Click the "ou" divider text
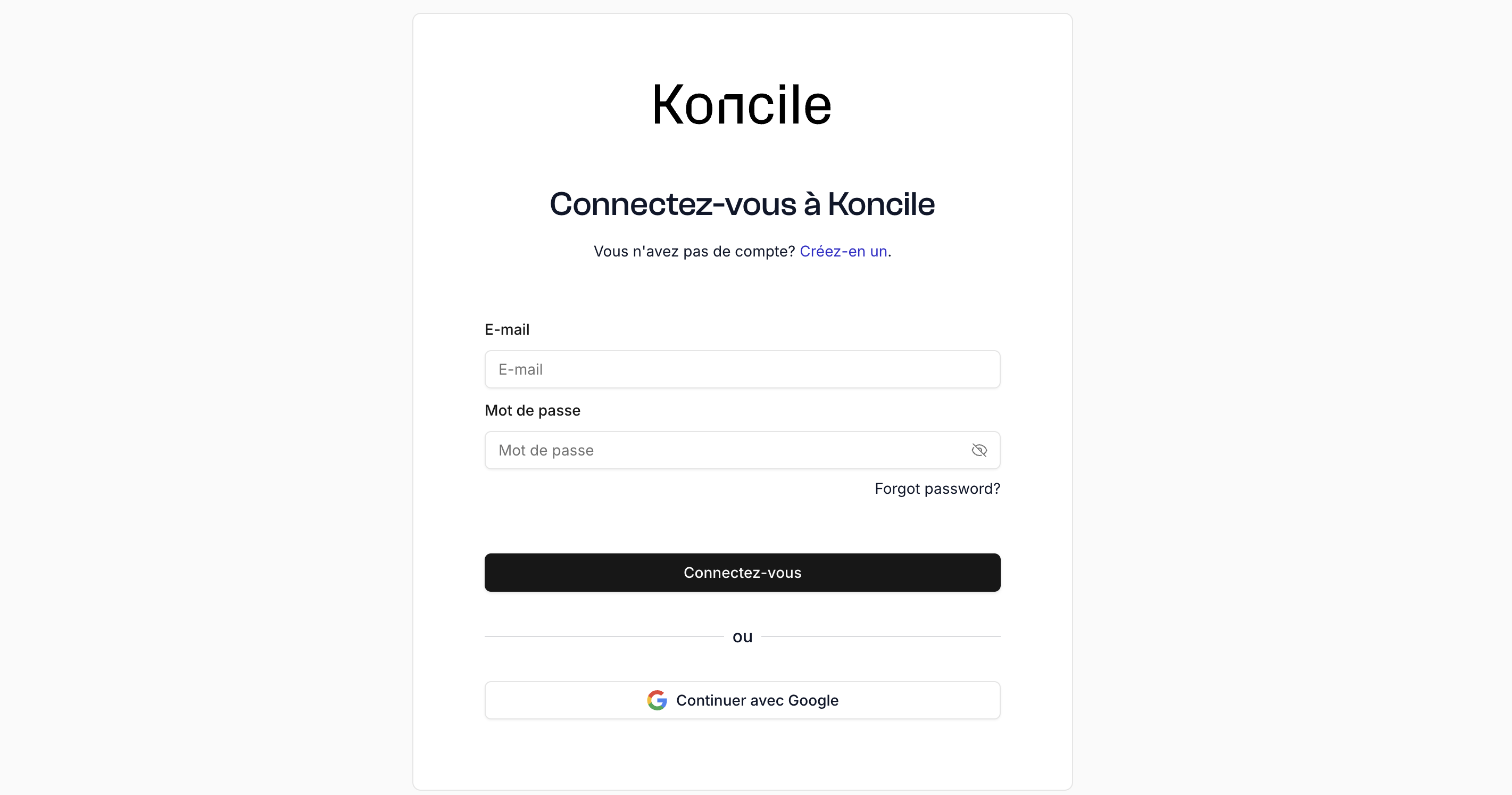The image size is (1512, 795). click(742, 636)
